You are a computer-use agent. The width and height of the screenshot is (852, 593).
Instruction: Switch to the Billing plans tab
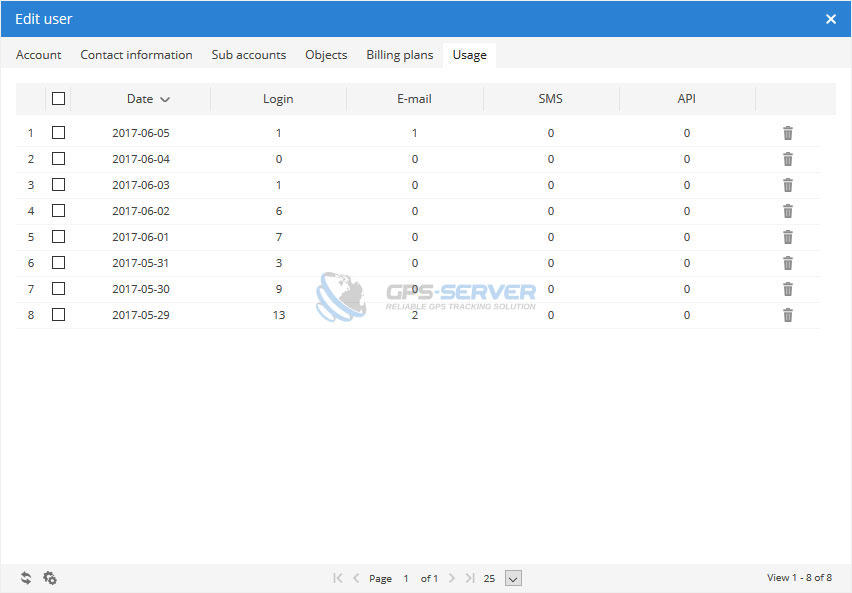(x=399, y=55)
